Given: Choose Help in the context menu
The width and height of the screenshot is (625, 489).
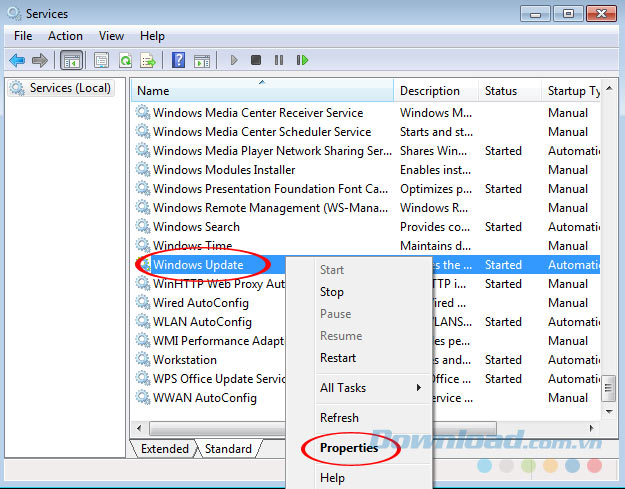Looking at the screenshot, I should (x=359, y=477).
